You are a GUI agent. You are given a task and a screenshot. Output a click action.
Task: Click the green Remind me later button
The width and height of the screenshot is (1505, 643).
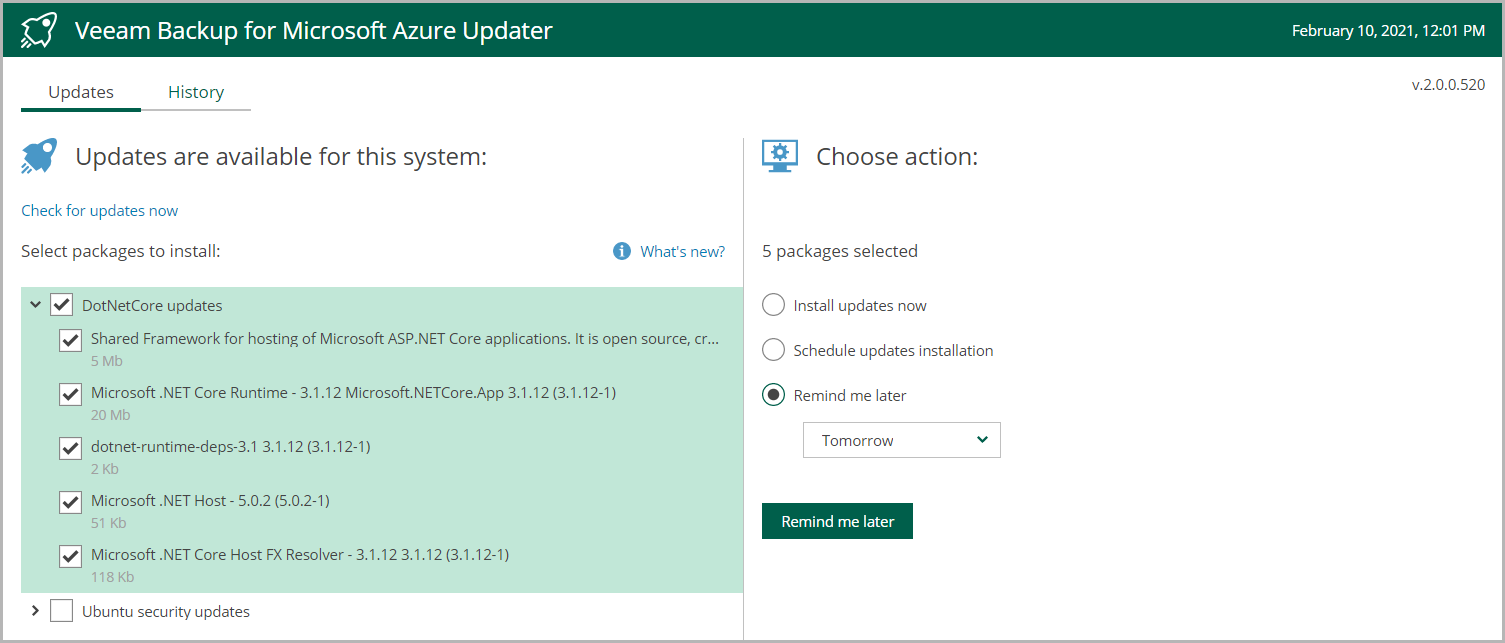837,521
